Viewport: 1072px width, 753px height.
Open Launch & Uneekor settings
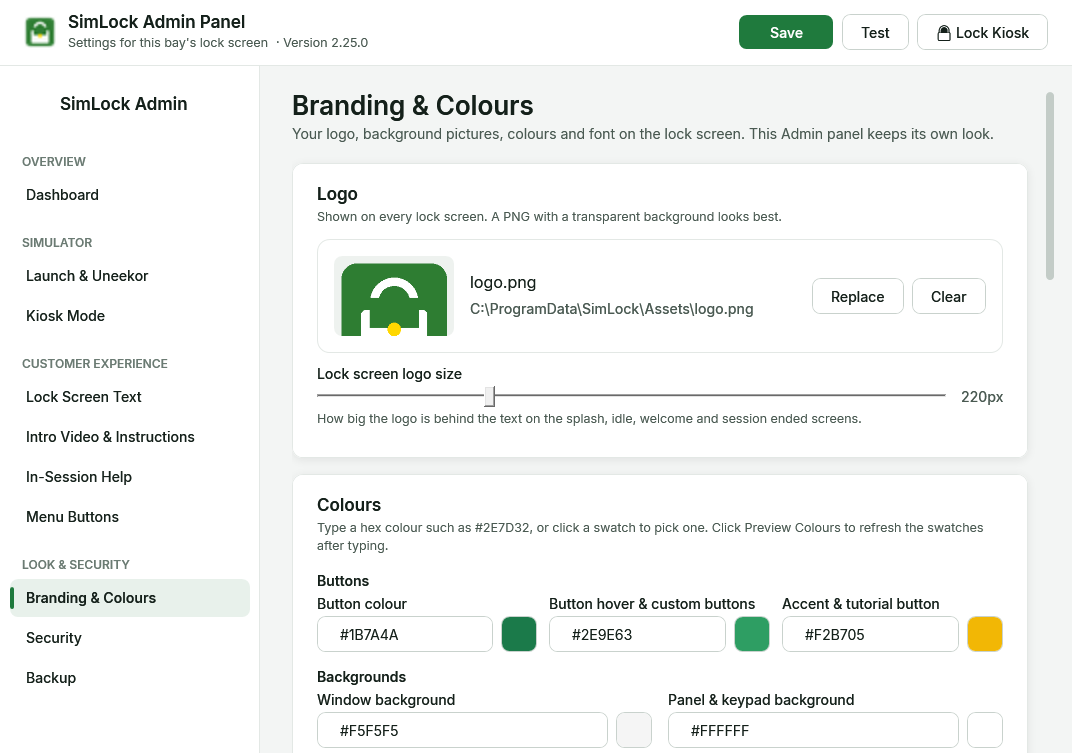coord(130,276)
